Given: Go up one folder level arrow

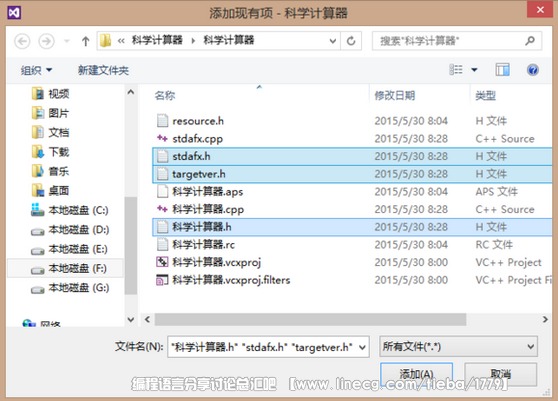Looking at the screenshot, I should 85,41.
